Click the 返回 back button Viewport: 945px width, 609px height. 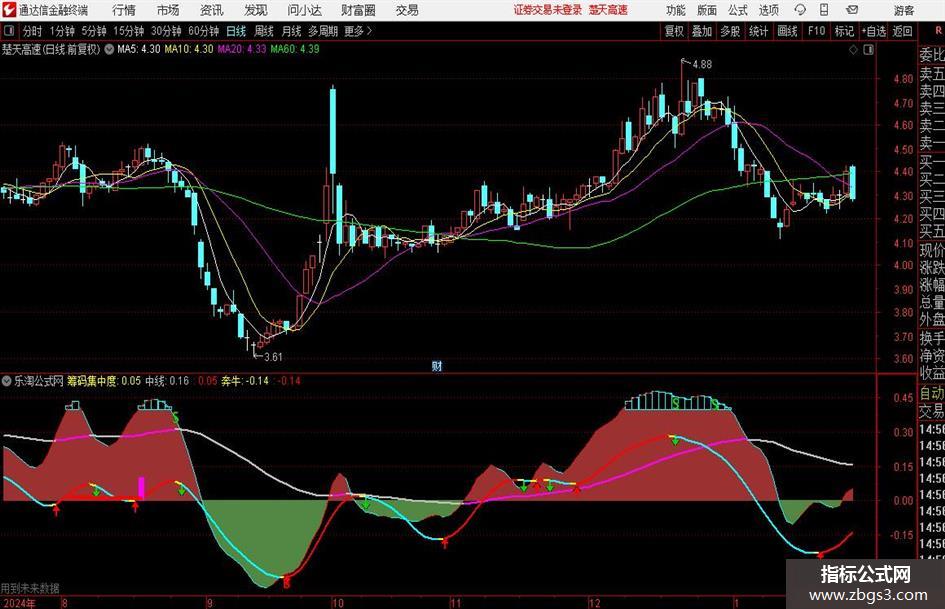point(902,31)
